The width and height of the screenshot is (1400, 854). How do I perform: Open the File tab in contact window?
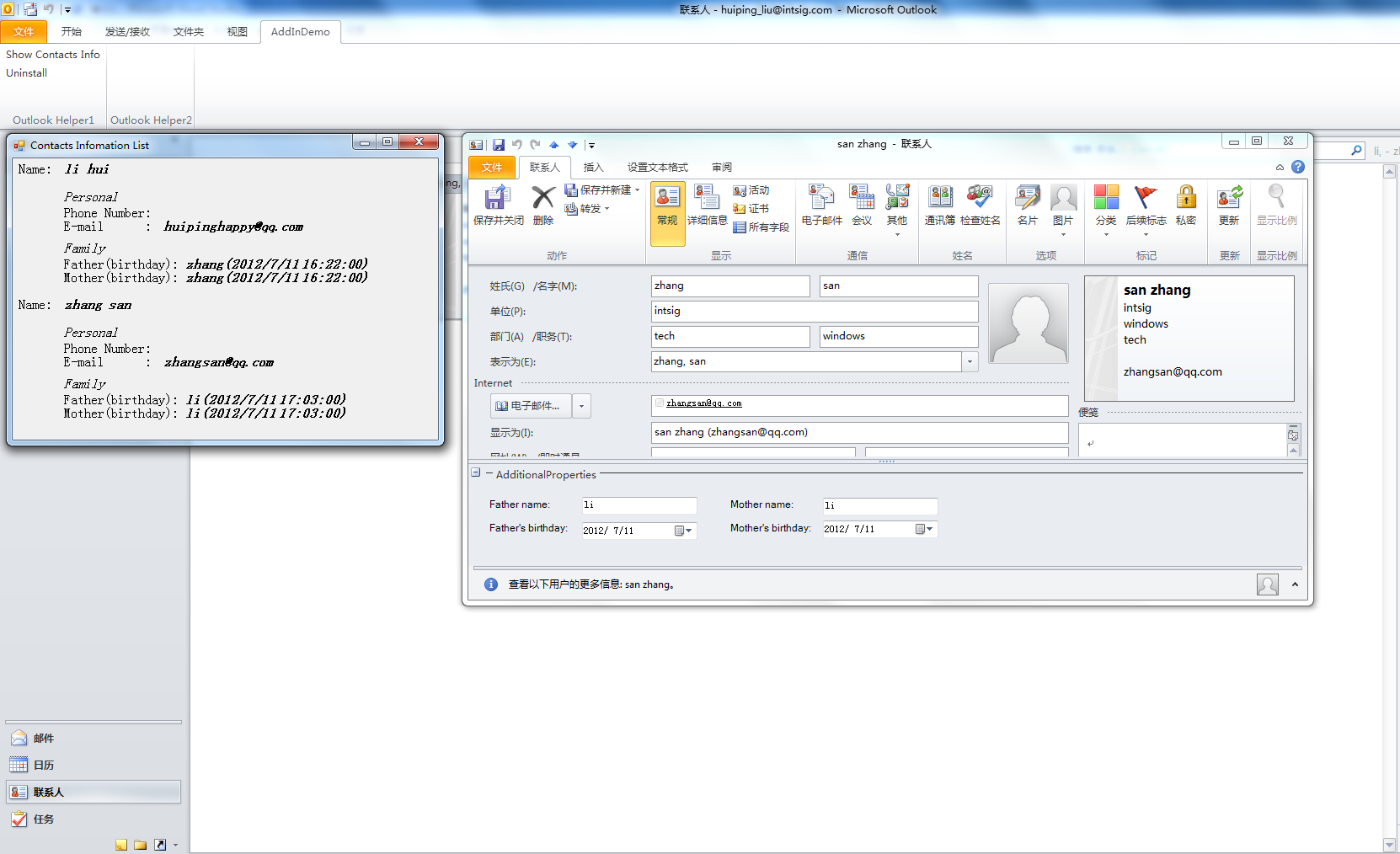(492, 167)
